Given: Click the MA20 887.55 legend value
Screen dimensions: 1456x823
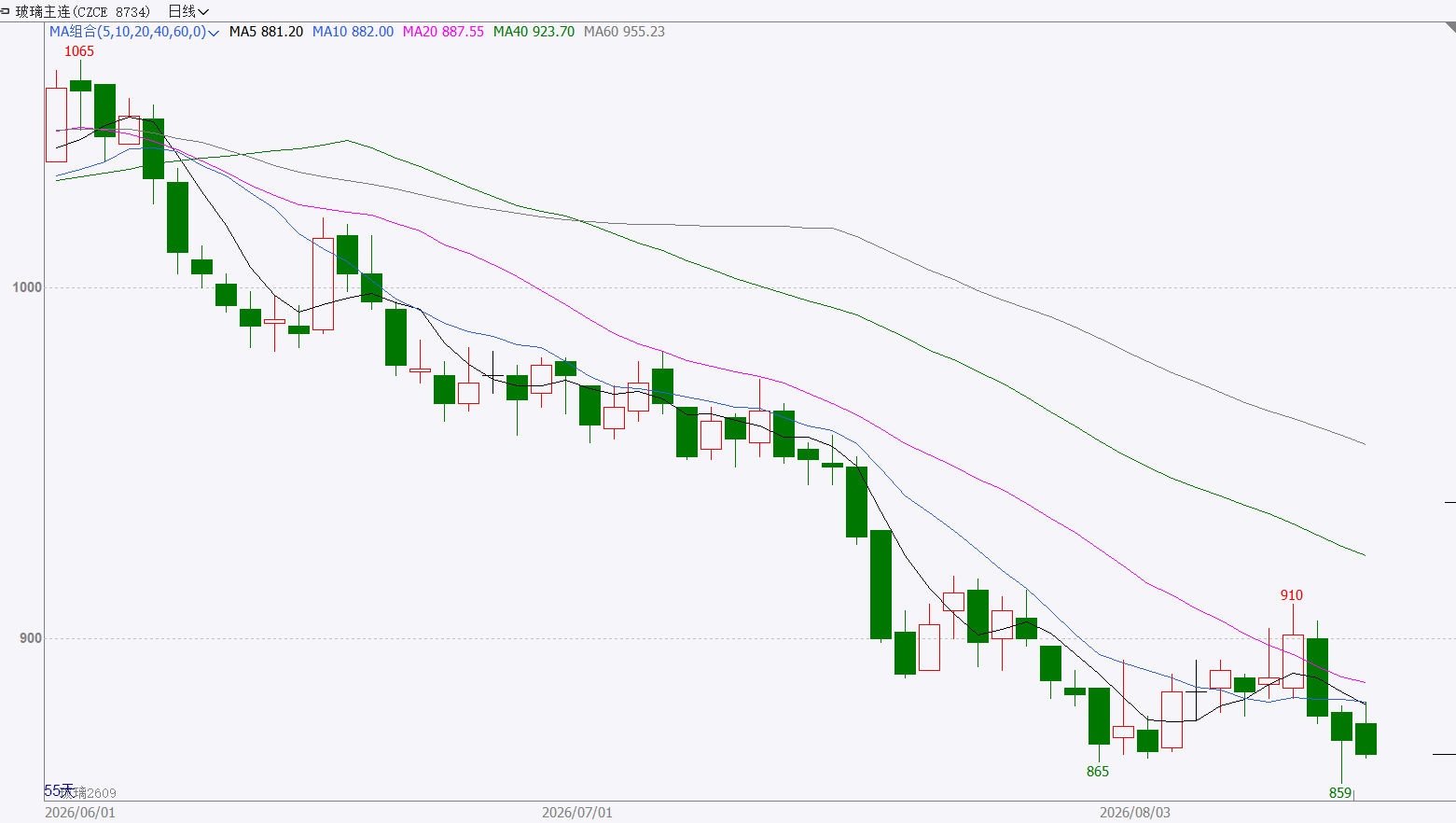Looking at the screenshot, I should [443, 32].
